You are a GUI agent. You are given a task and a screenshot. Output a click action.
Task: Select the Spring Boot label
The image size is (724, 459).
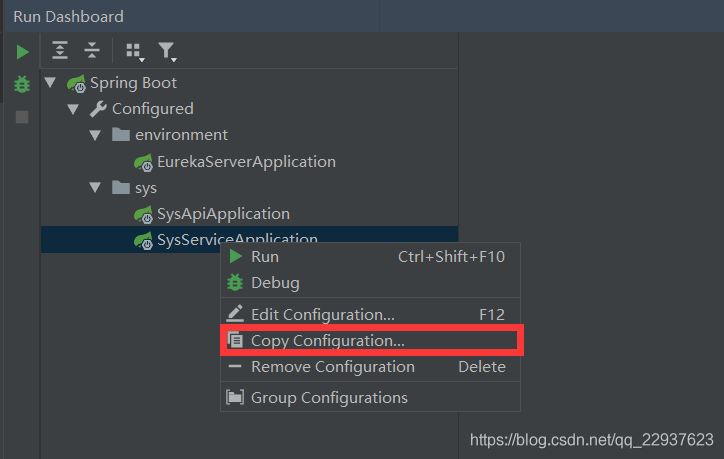(133, 83)
